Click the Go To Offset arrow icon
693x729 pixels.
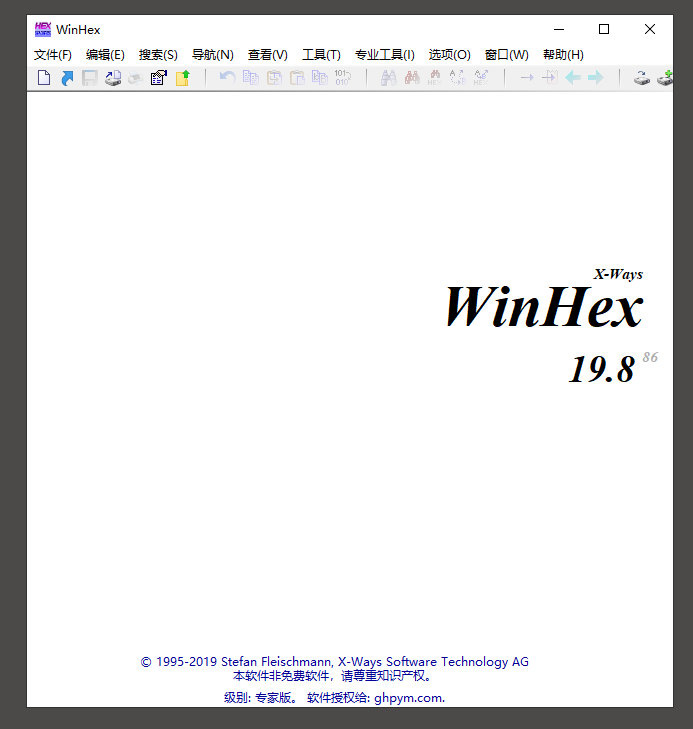[x=526, y=78]
